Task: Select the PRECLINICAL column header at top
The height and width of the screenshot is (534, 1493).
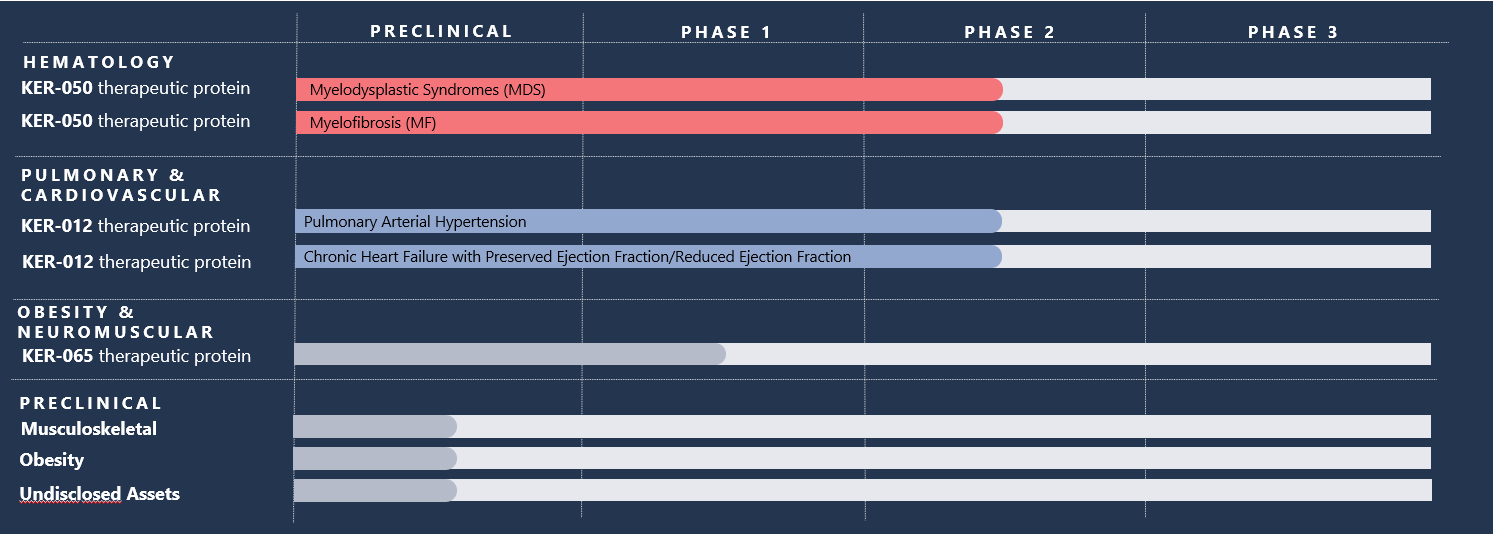Action: (x=441, y=31)
